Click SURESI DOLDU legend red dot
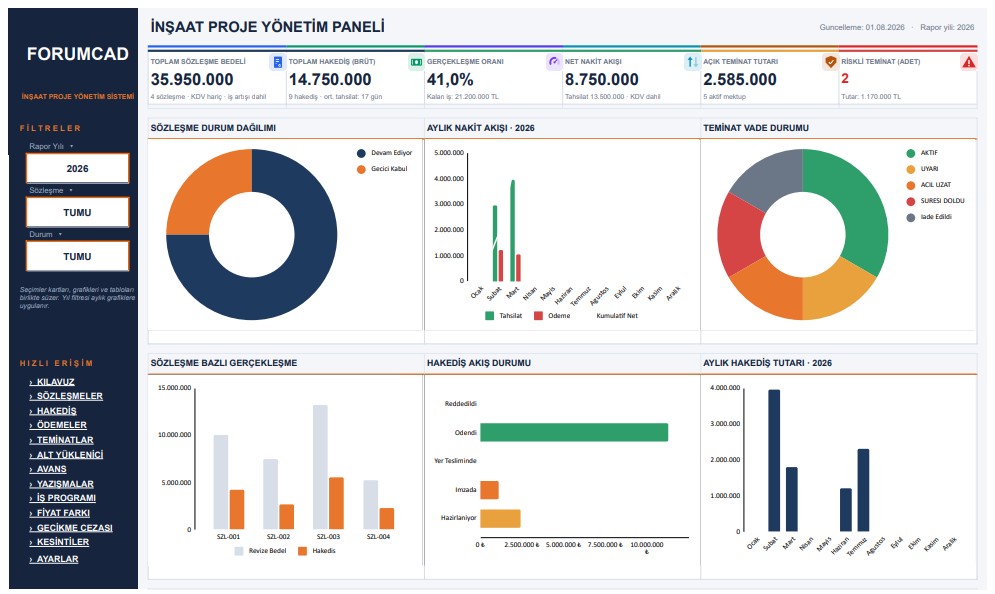 [911, 201]
